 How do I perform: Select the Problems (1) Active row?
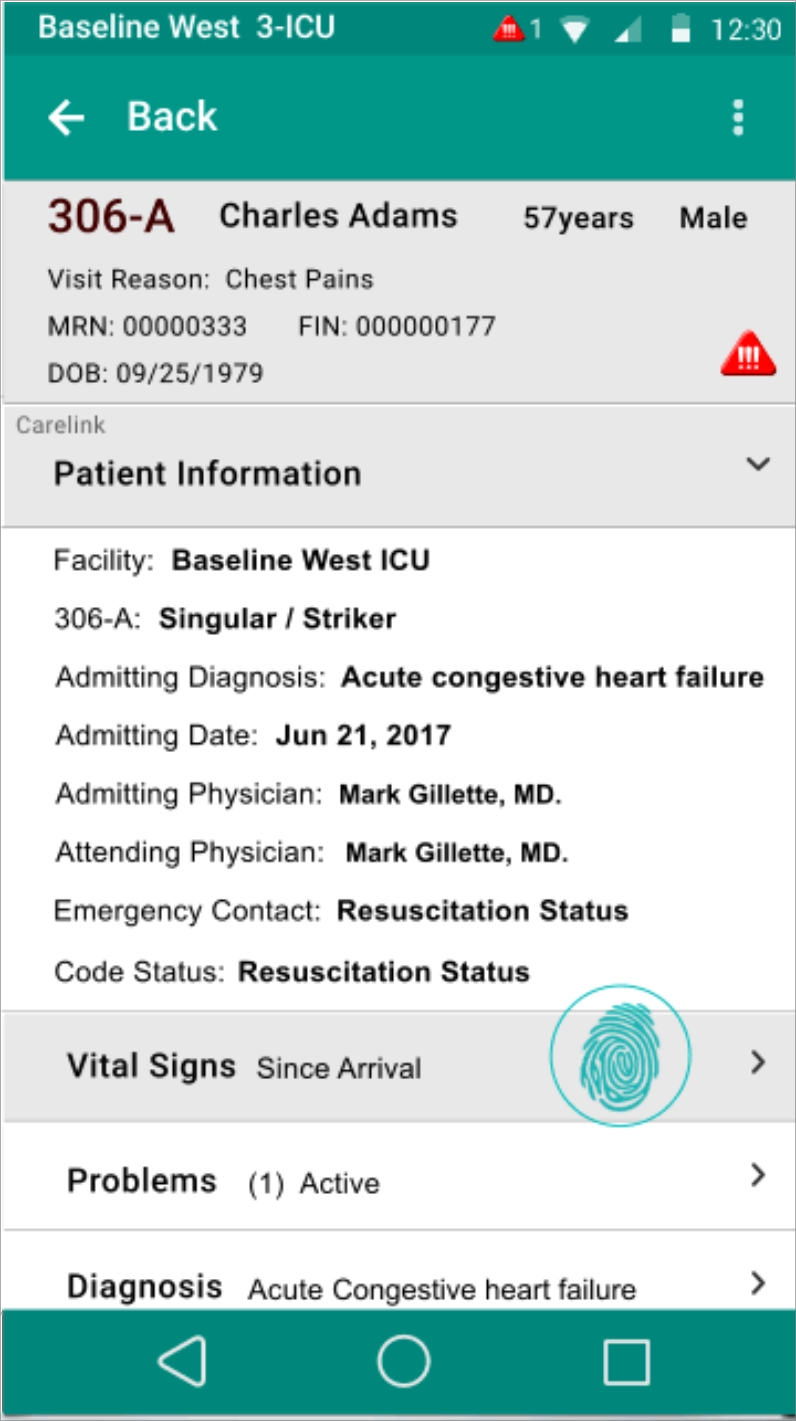click(x=300, y=1181)
